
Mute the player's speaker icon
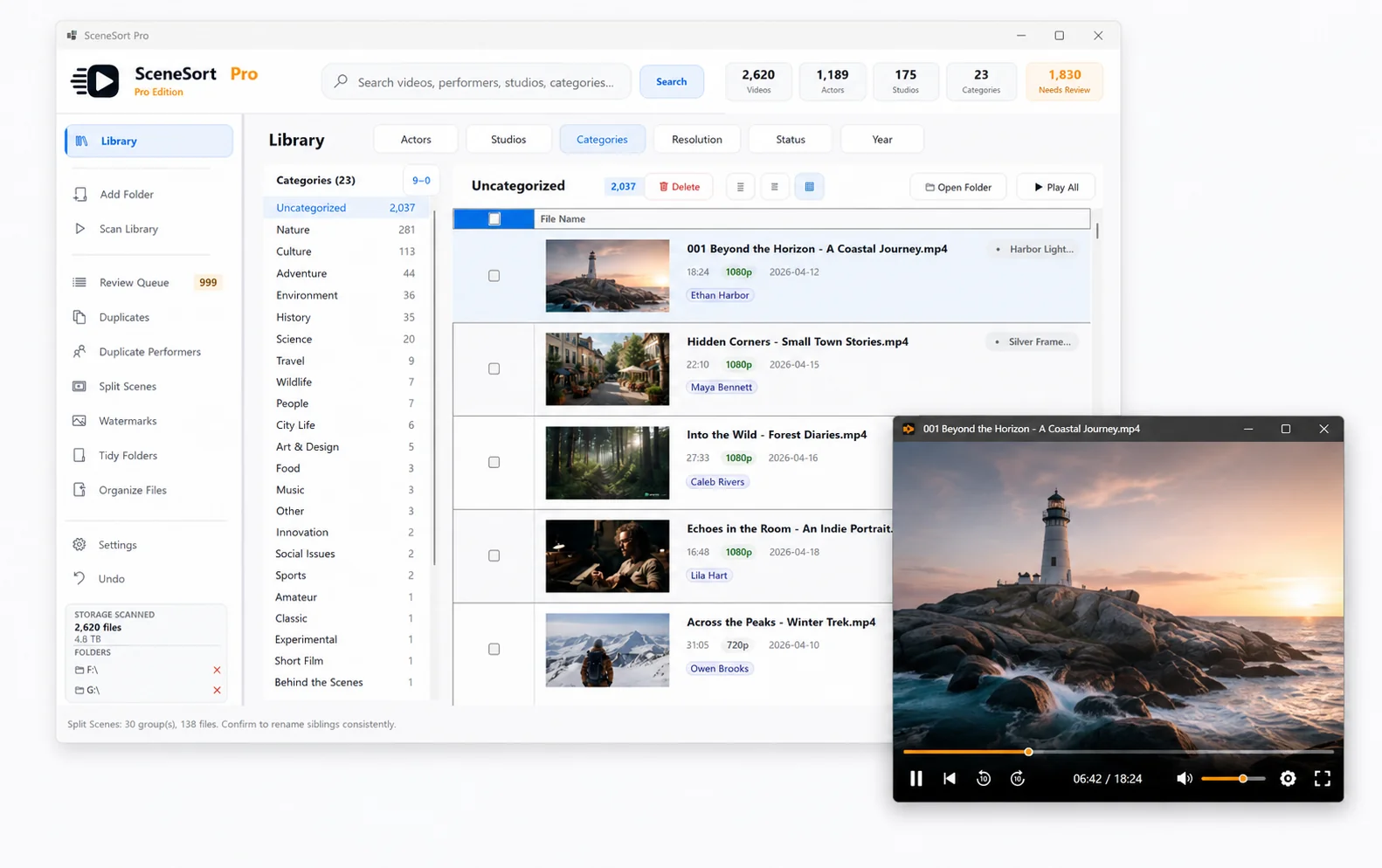[1184, 778]
